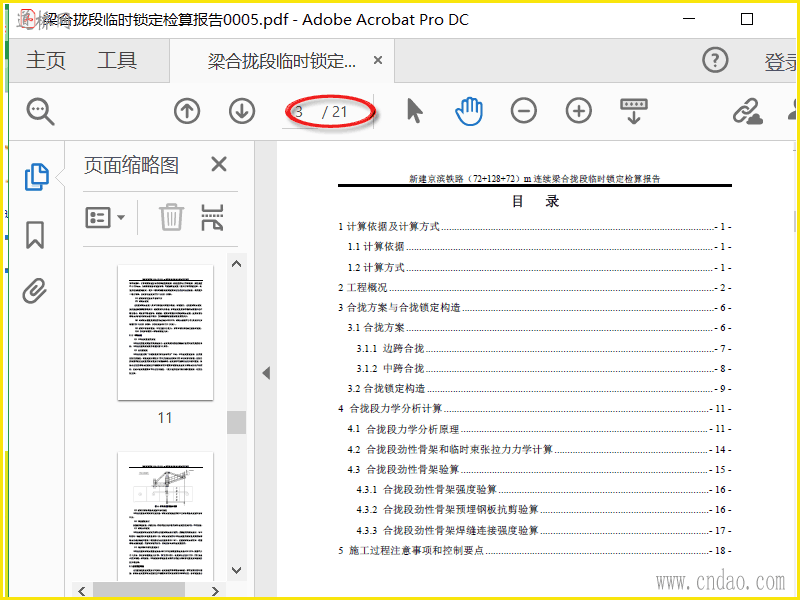Viewport: 800px width, 600px height.
Task: Switch to the 工具 tab
Action: (117, 60)
